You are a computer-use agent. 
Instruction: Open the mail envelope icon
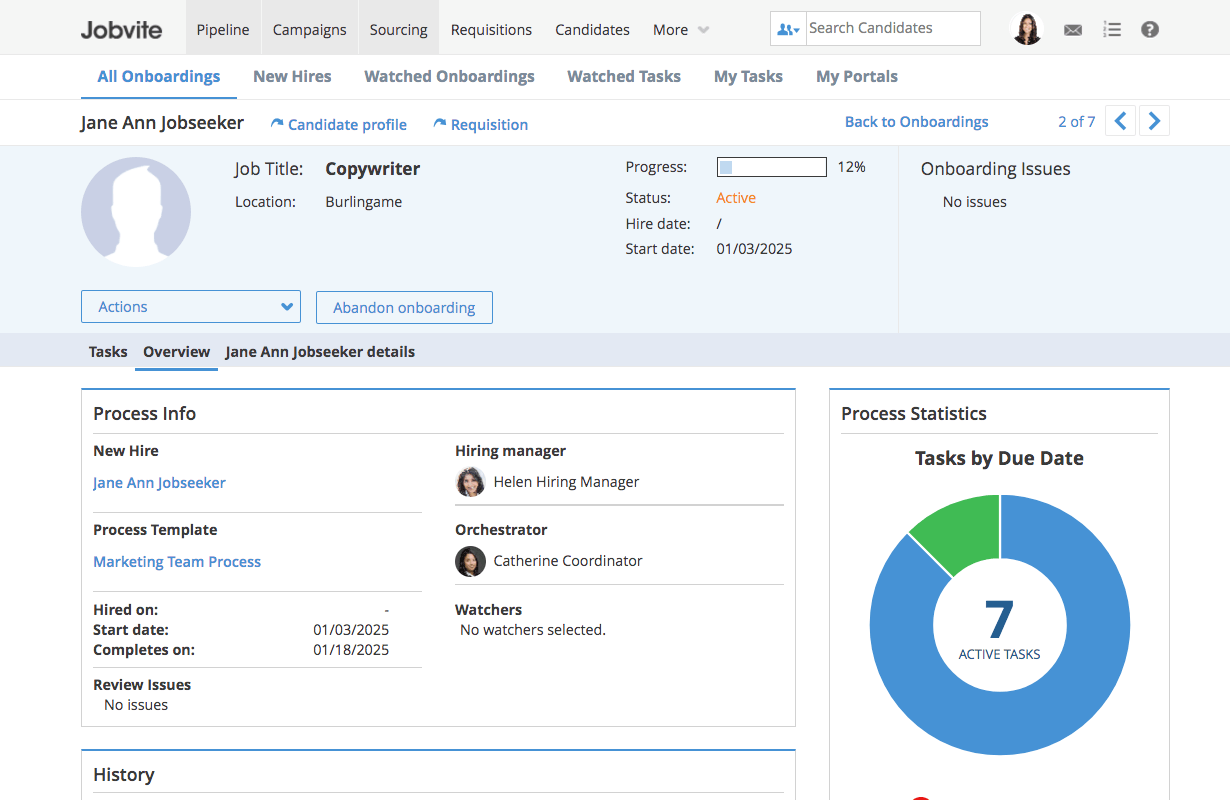(x=1073, y=30)
